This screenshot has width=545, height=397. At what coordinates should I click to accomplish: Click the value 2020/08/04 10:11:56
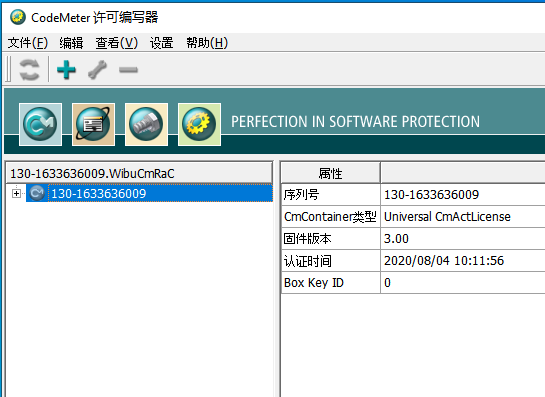[x=444, y=261]
